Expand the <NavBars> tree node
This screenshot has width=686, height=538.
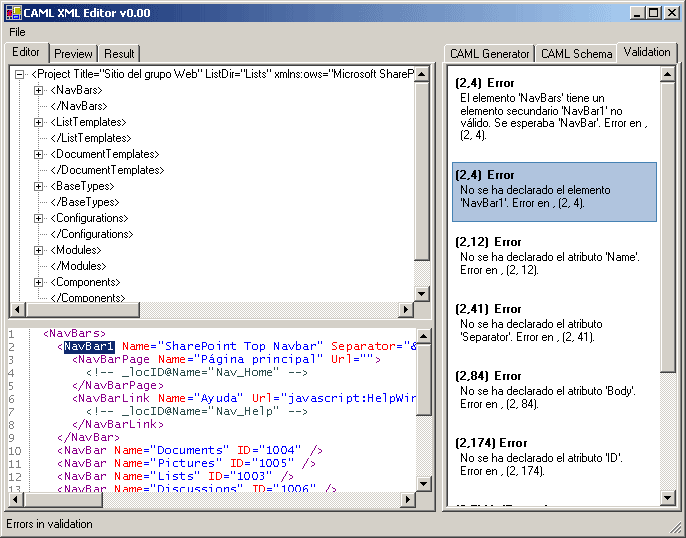pos(38,91)
